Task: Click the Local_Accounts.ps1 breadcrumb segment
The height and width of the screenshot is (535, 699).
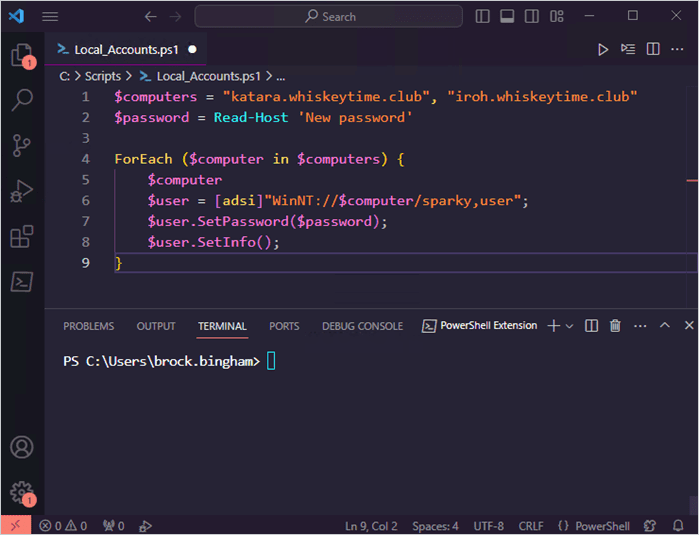Action: point(200,76)
